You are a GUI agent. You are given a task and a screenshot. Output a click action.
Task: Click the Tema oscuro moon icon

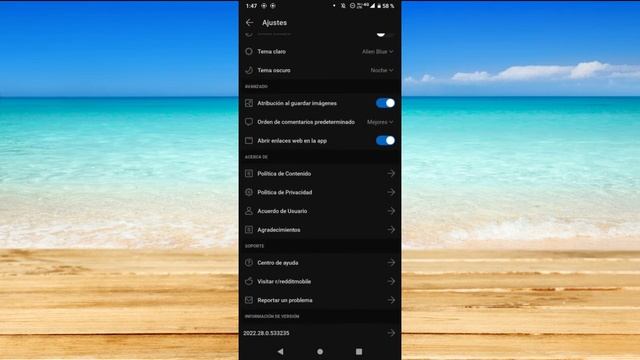pos(249,70)
